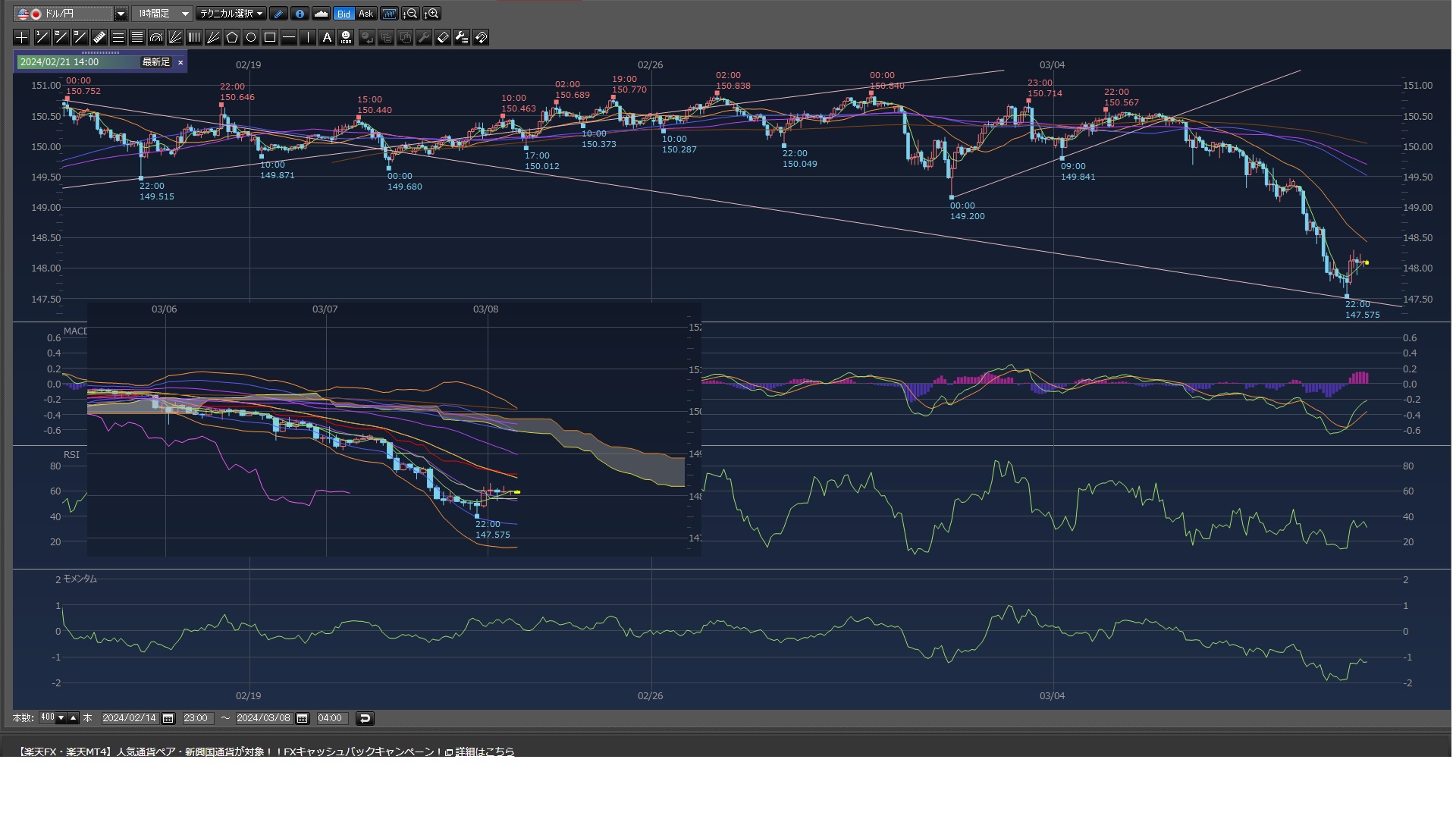This screenshot has height=819, width=1456.
Task: Click the 最新足 latest-bar button
Action: pos(156,62)
